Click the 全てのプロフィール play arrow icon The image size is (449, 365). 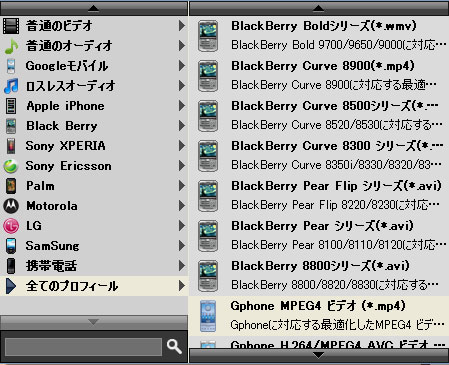11,286
